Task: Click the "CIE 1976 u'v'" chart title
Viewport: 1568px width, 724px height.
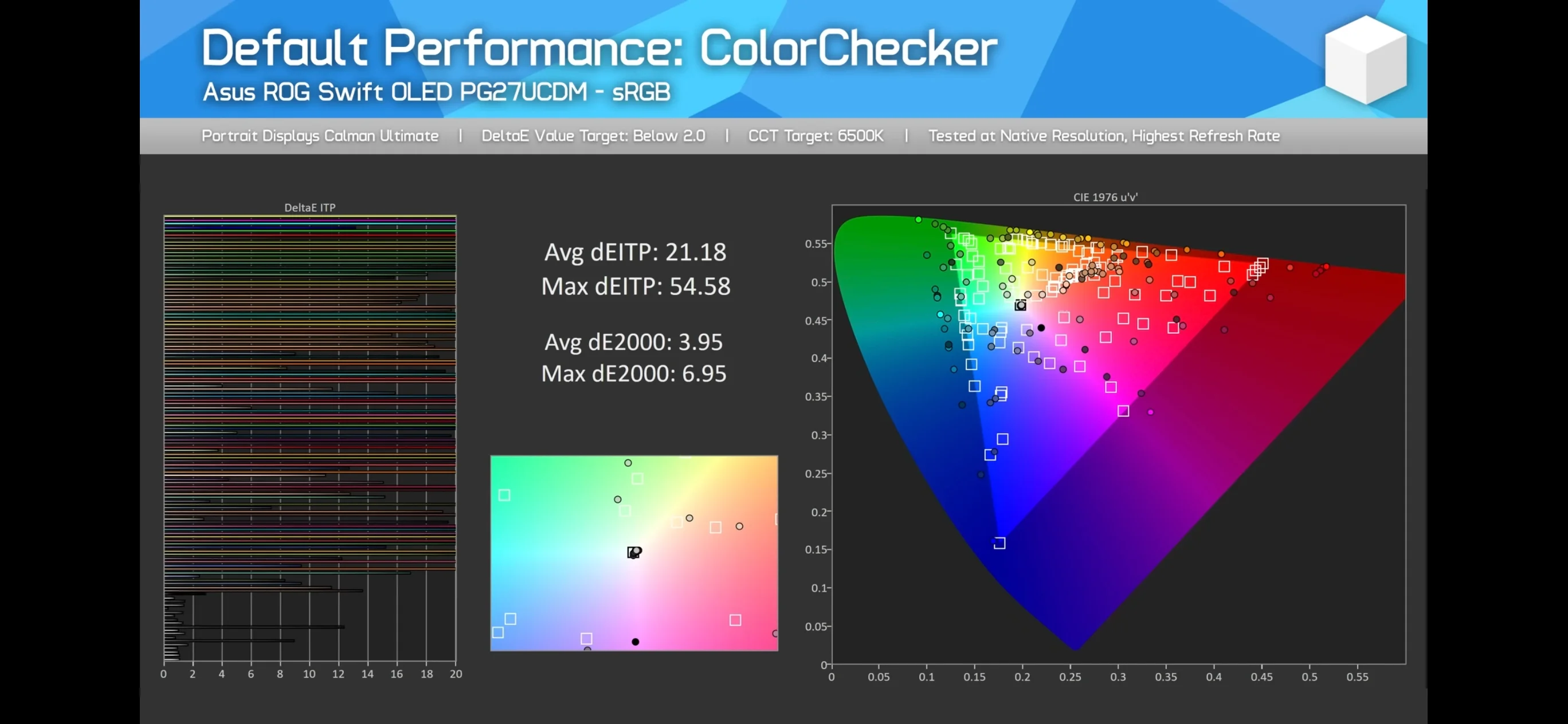Action: (1106, 197)
